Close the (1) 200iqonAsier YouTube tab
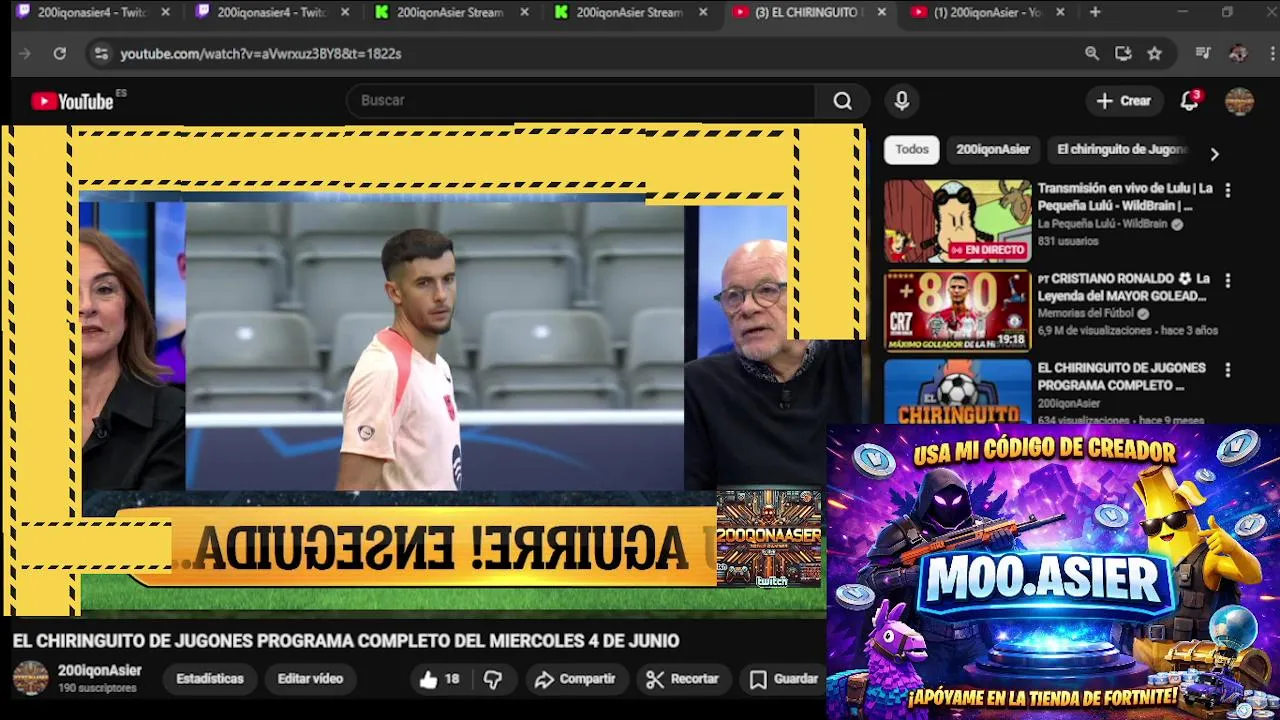 click(x=1060, y=13)
